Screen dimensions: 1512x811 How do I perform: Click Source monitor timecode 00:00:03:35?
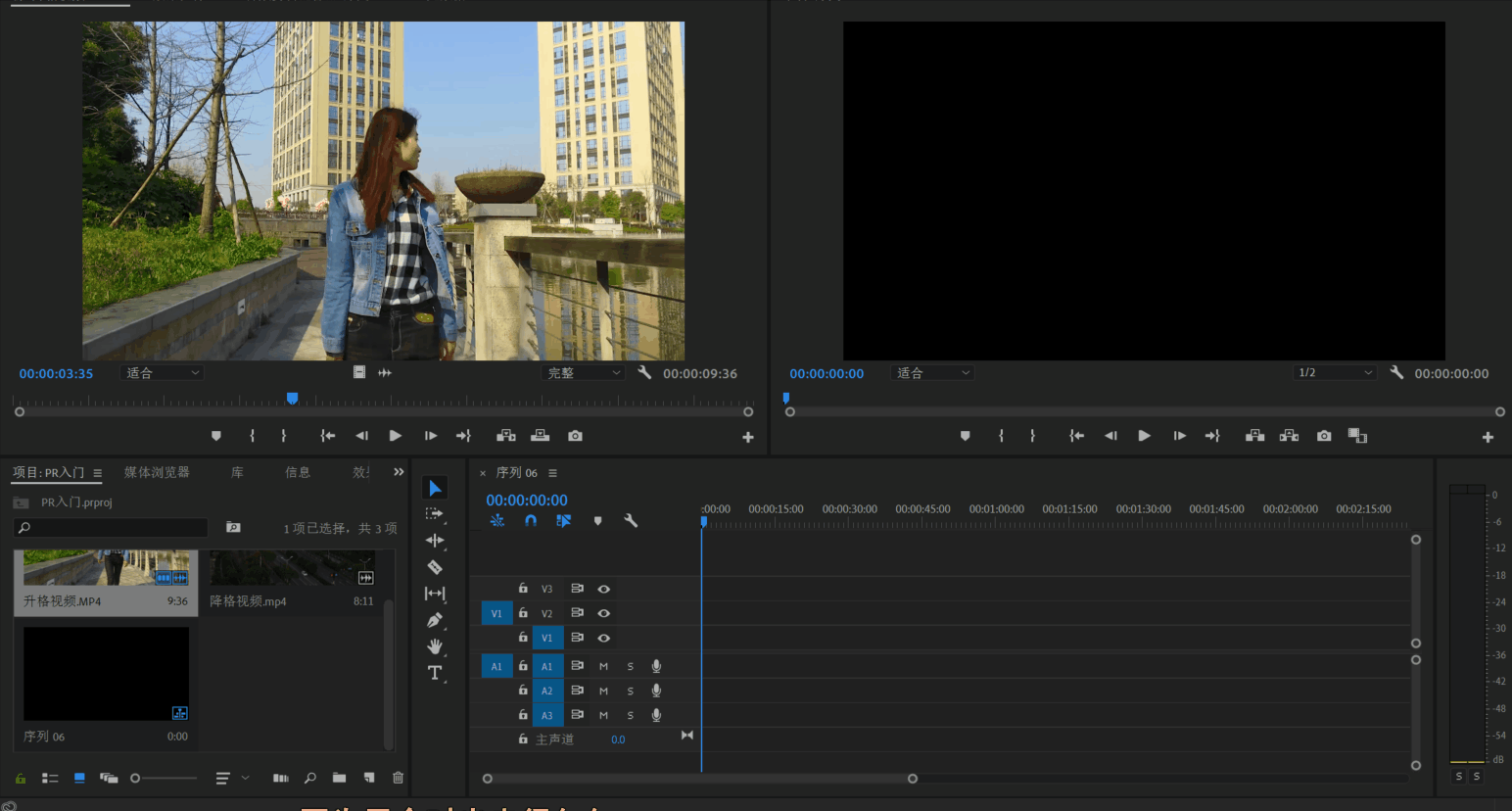(56, 374)
